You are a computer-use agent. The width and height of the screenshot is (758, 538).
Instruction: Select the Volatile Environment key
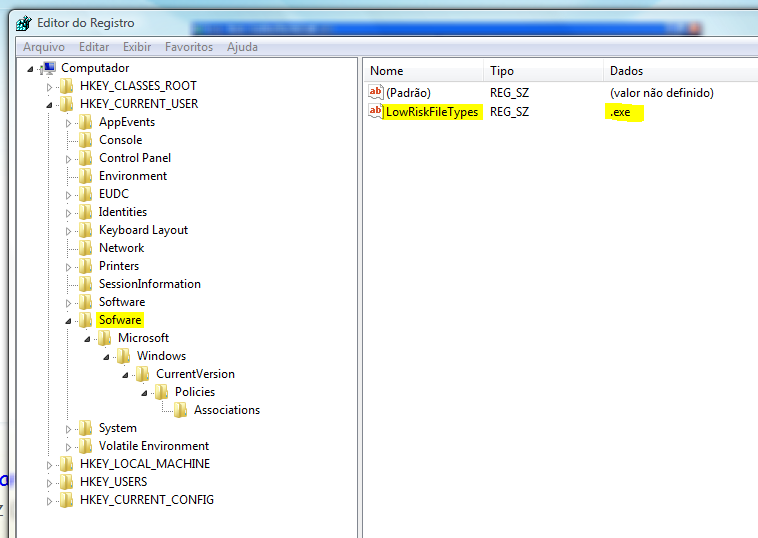click(x=153, y=446)
